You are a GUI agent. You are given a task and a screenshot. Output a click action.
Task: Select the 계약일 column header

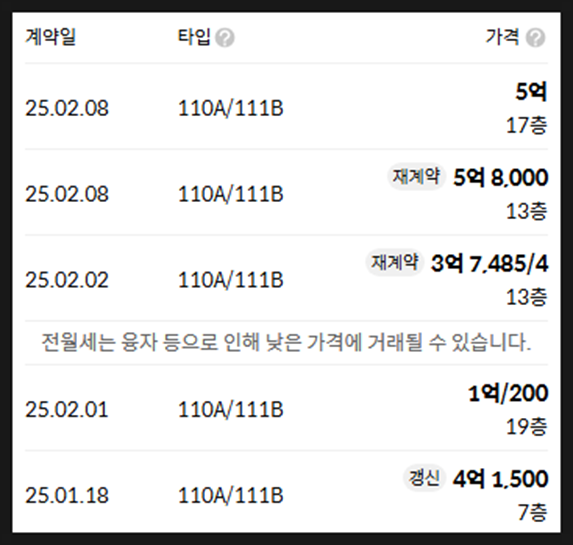point(50,37)
